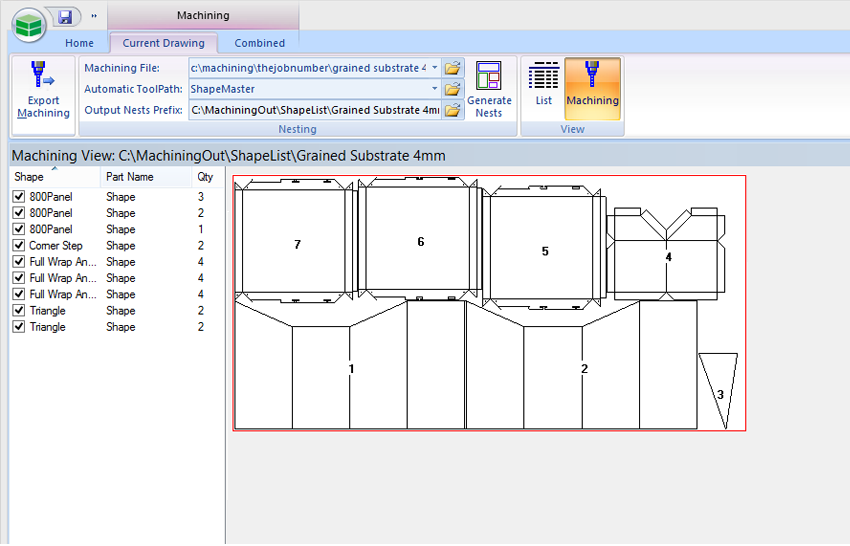The width and height of the screenshot is (850, 546).
Task: Save using the floppy disk icon
Action: click(x=65, y=17)
